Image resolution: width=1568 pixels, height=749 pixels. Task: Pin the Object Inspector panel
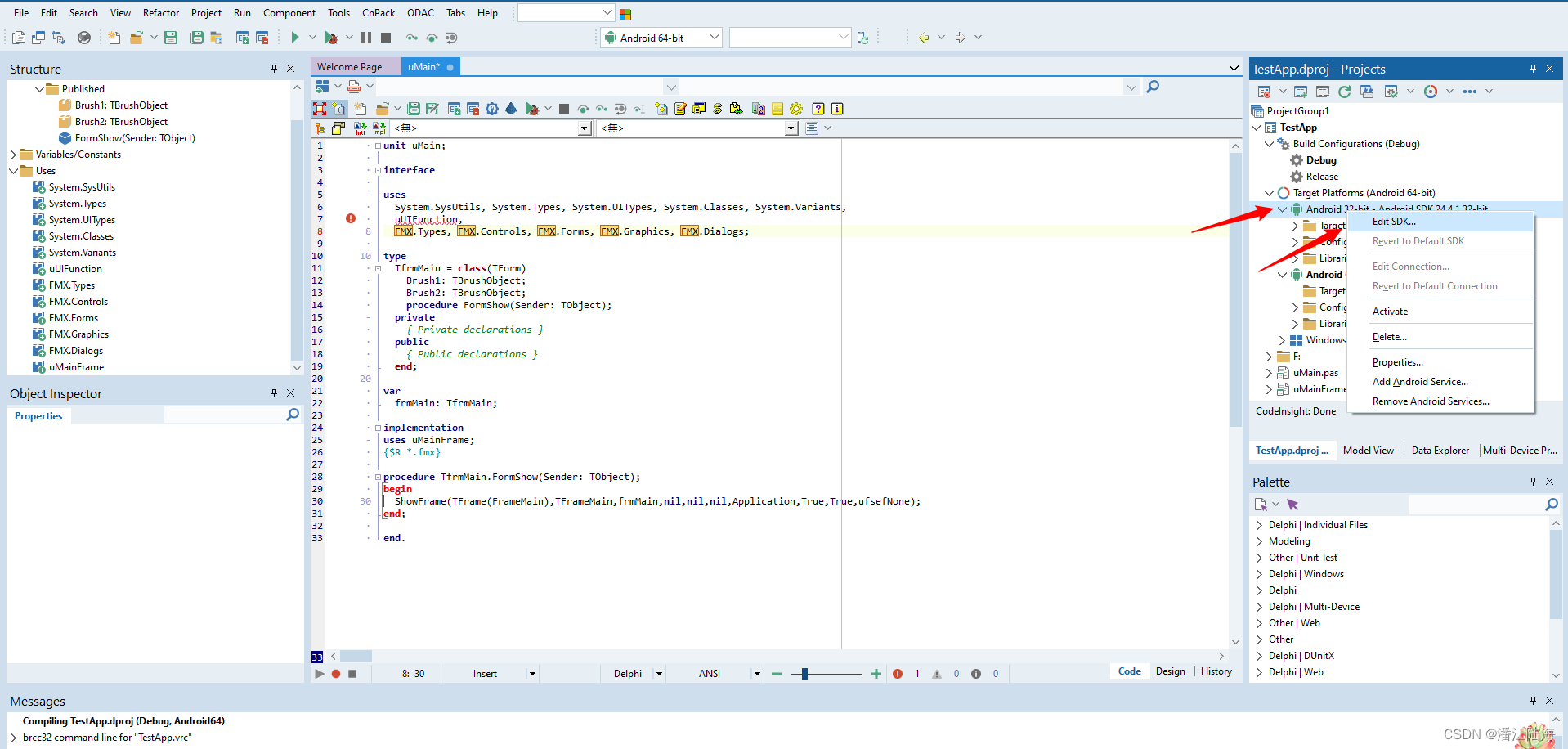tap(274, 393)
